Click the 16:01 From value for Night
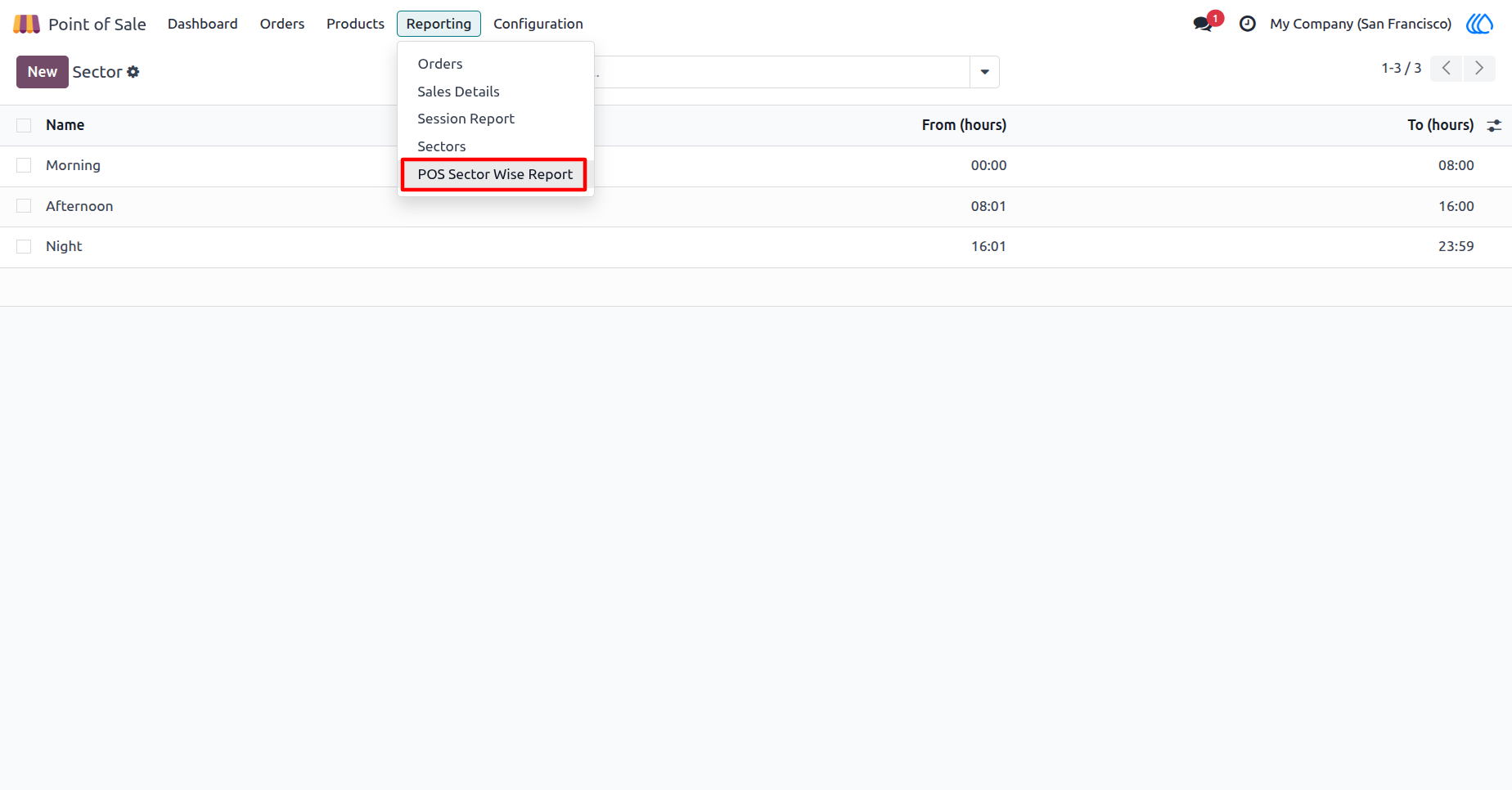This screenshot has width=1512, height=790. click(988, 246)
